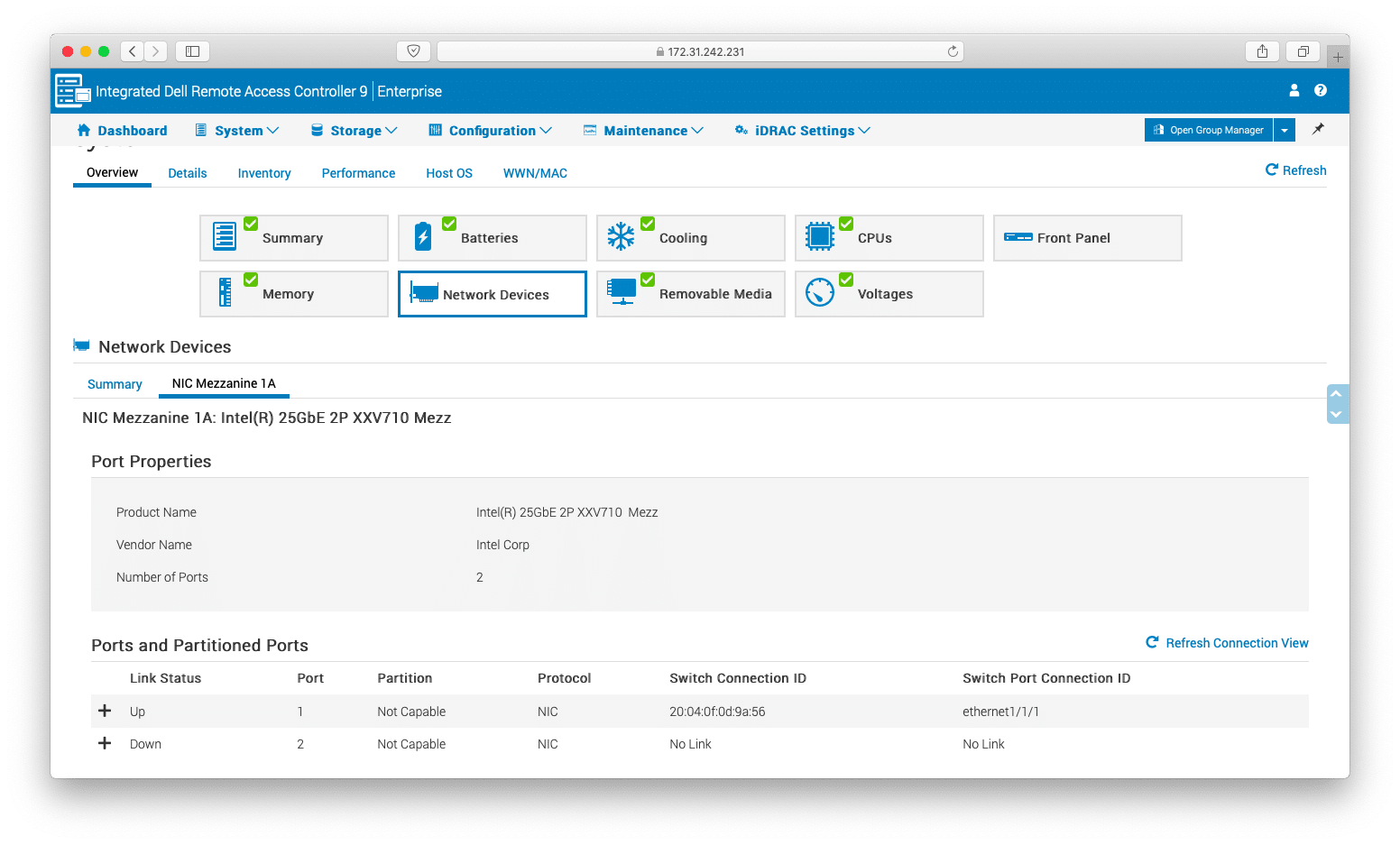Click the scroll up arrow widget
Viewport: 1400px width, 845px height.
click(1336, 393)
